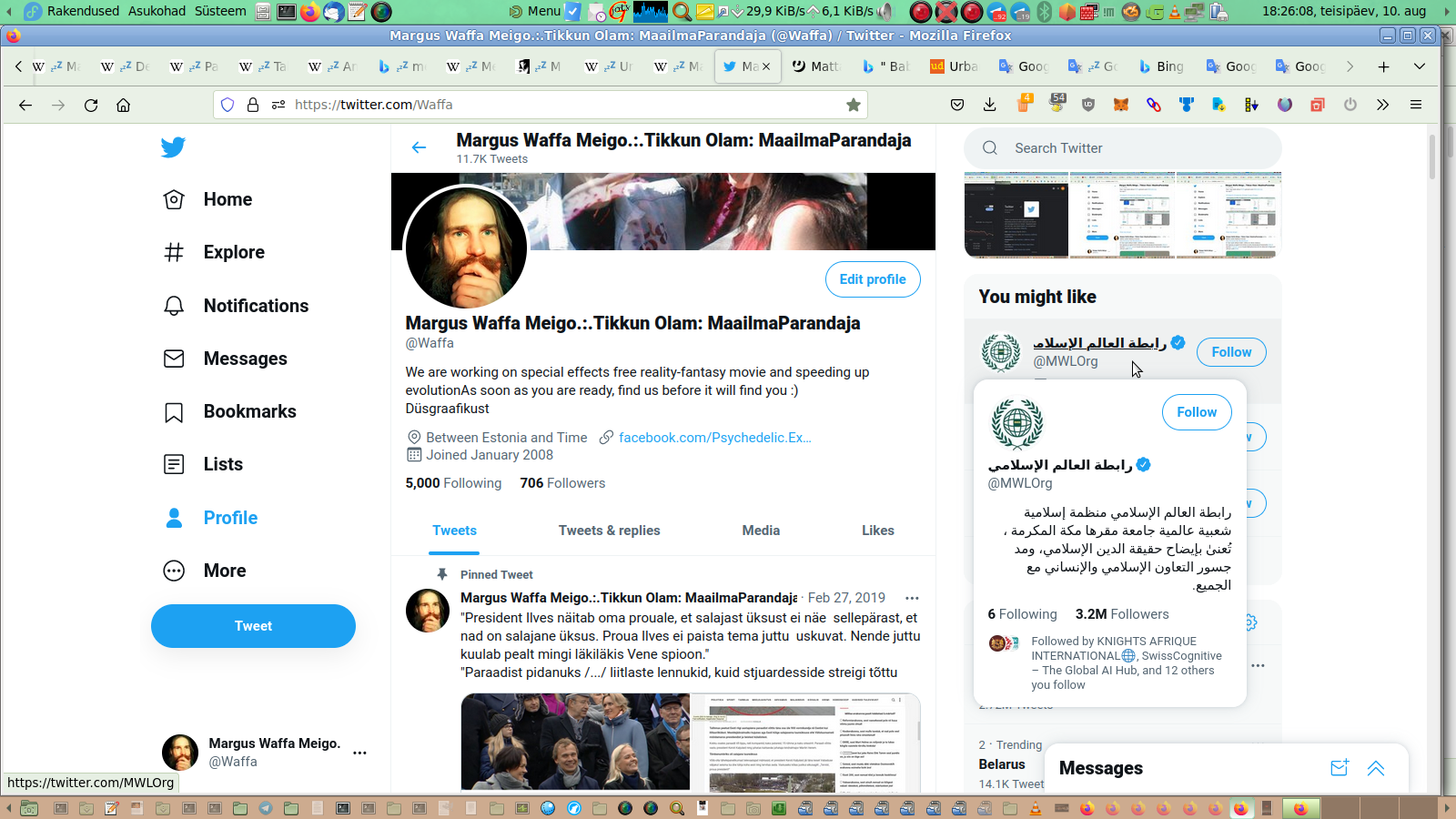Show more toolbar tools with the double chevron
The height and width of the screenshot is (819, 1456).
[1383, 105]
